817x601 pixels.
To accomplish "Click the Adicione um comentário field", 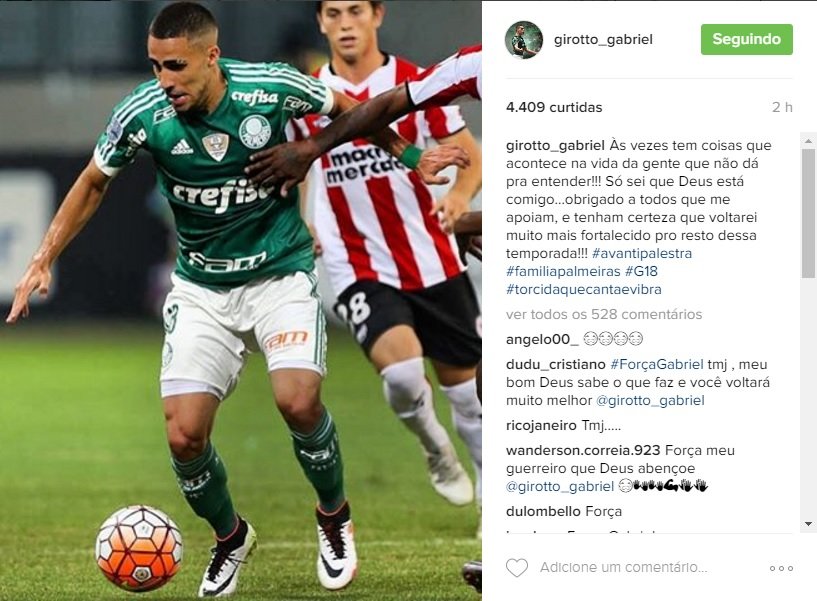I will pyautogui.click(x=623, y=568).
